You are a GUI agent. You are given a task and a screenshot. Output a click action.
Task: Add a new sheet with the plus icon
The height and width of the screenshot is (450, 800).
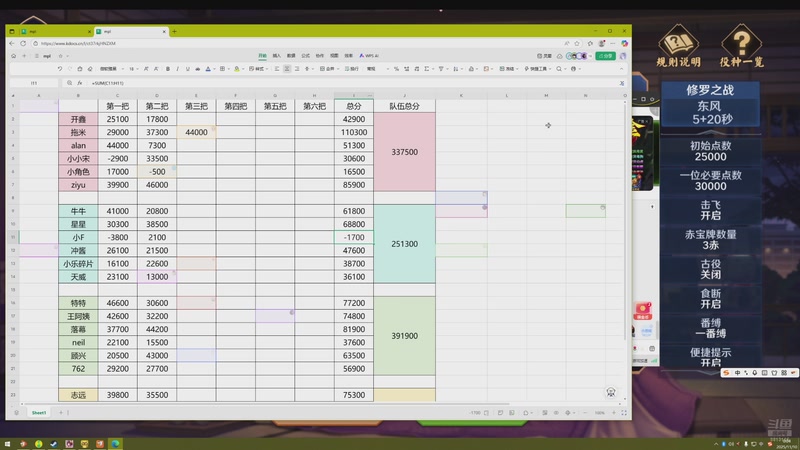tap(61, 412)
